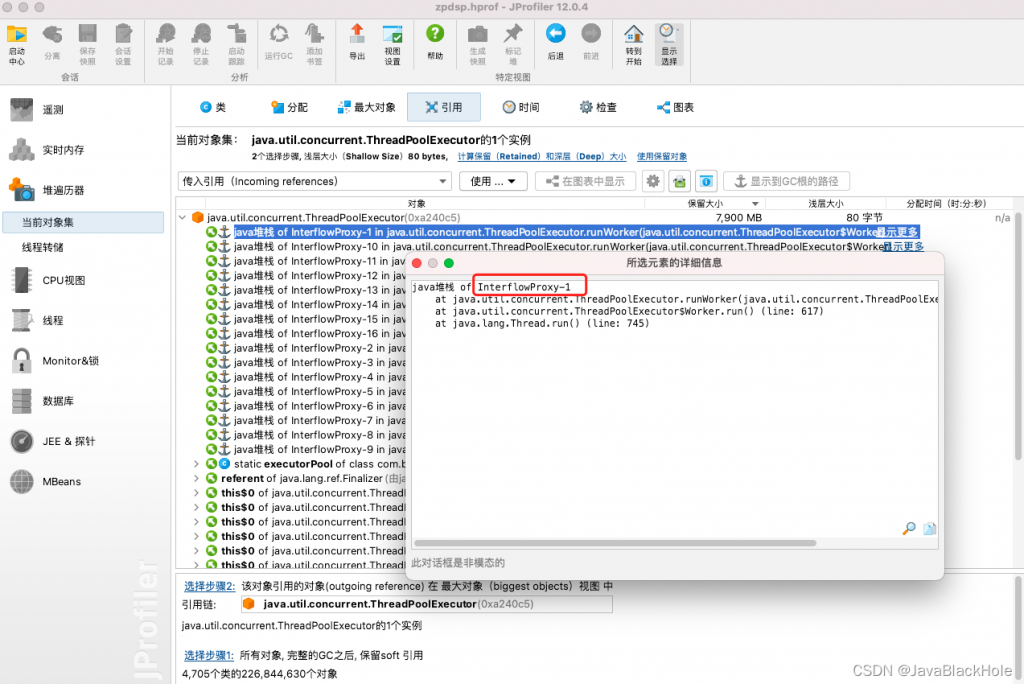Click the blue info icon in references toolbar
The width and height of the screenshot is (1024, 684).
point(706,181)
